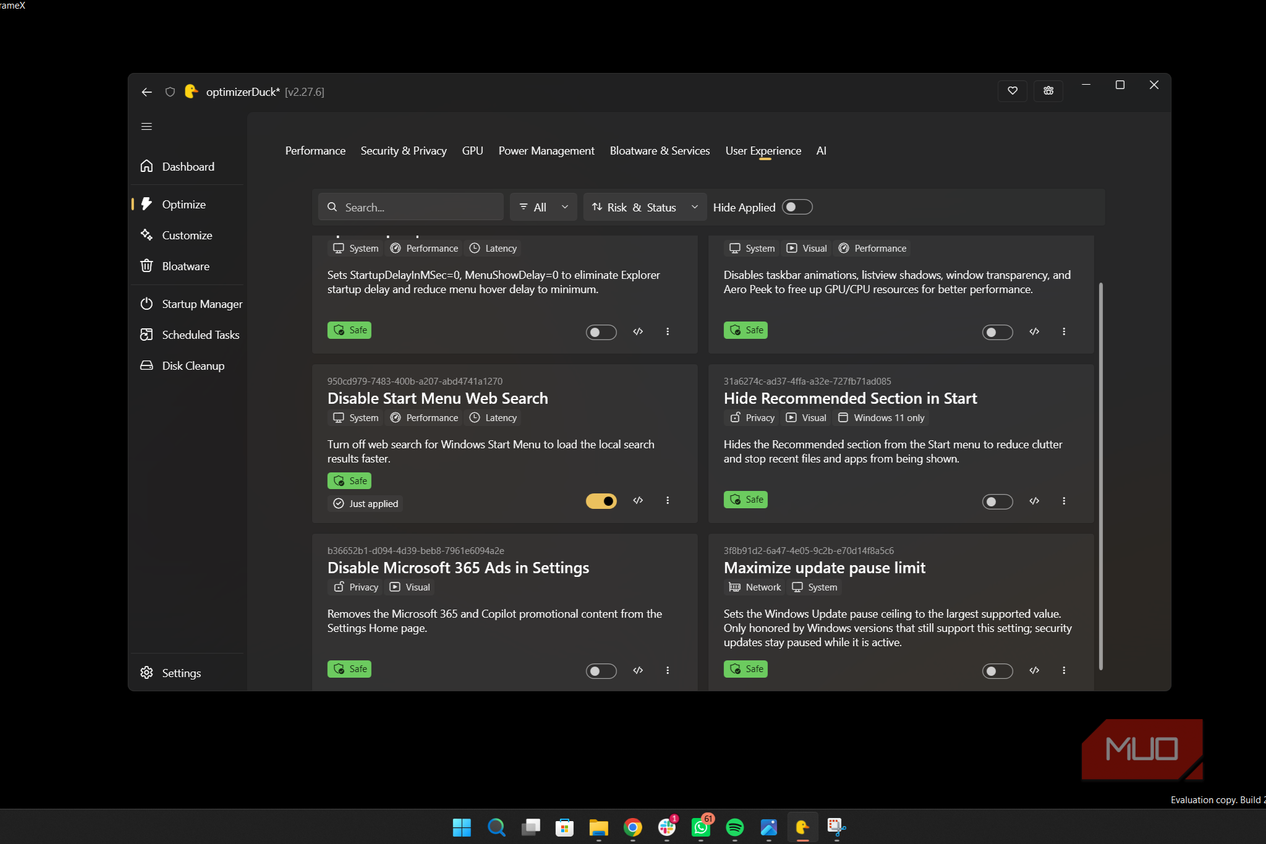Viewport: 1266px width, 844px height.
Task: Click GUID 950cd979-7483-400b-a207-abd4741a1270
Action: point(415,381)
